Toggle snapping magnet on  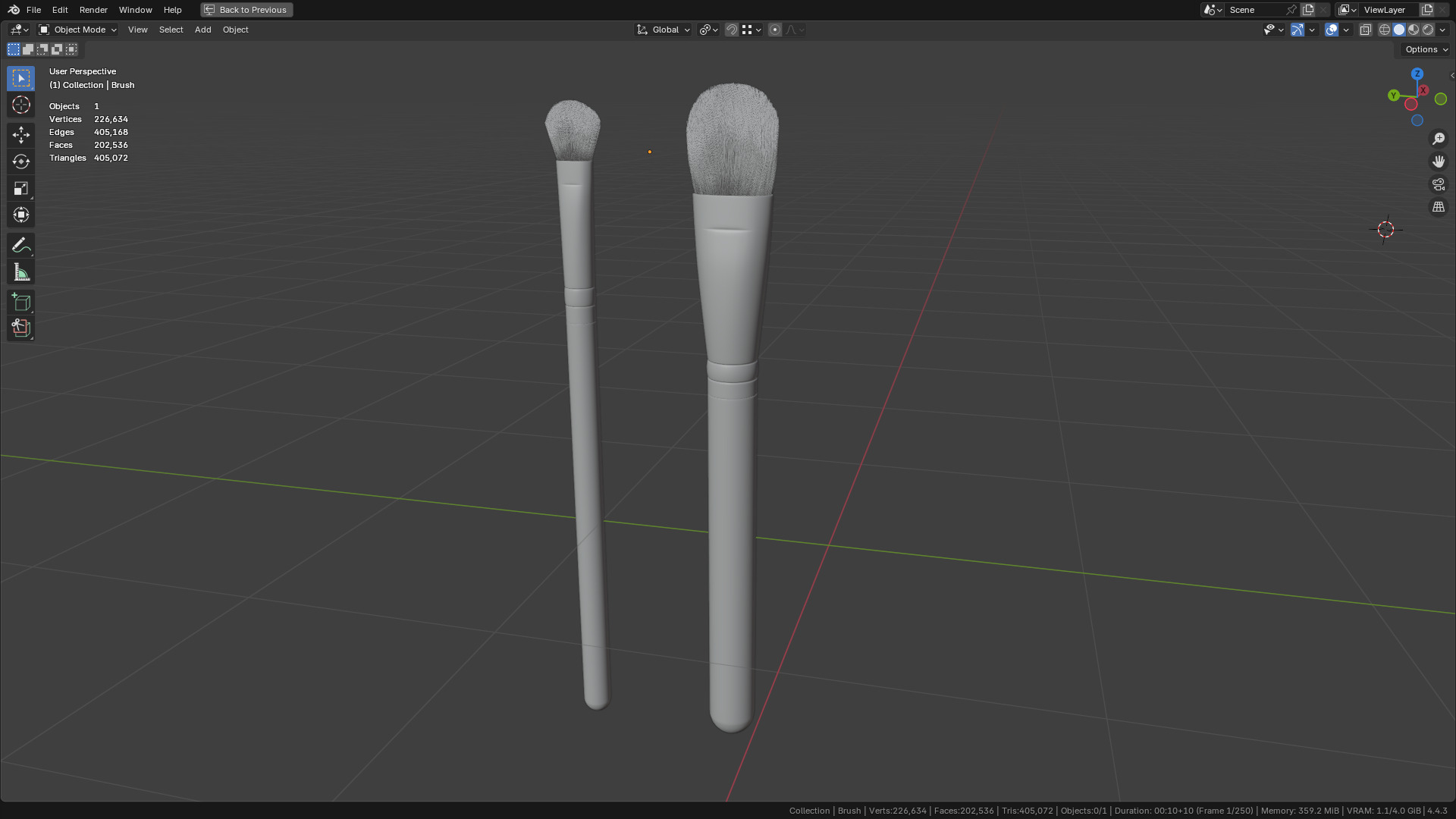(x=732, y=30)
